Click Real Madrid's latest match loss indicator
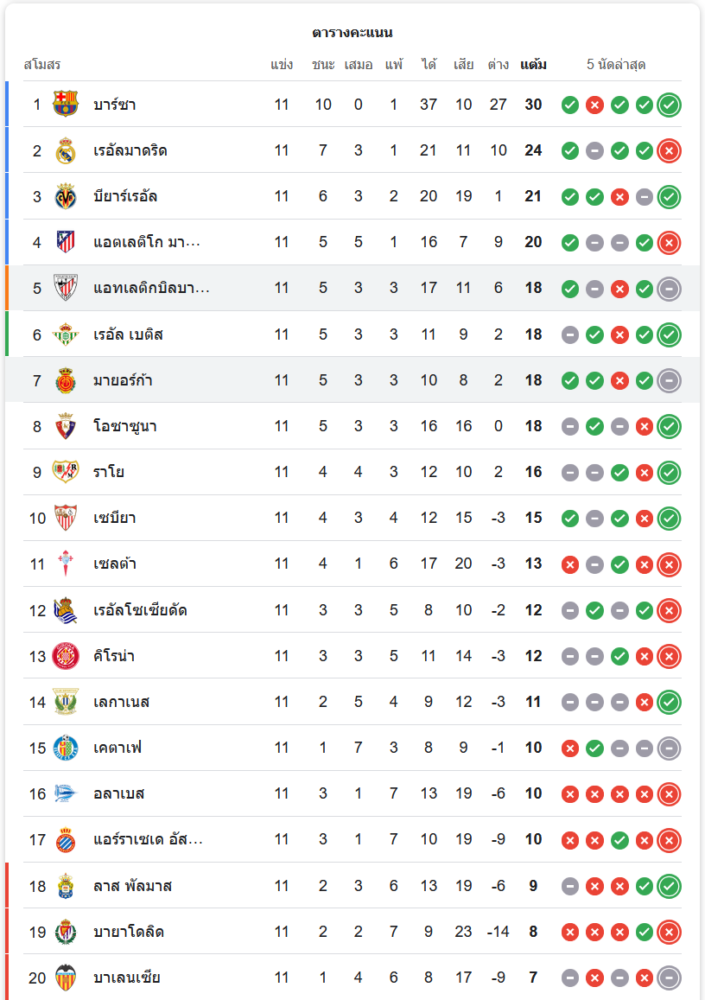This screenshot has height=1000, width=705. pyautogui.click(x=669, y=150)
